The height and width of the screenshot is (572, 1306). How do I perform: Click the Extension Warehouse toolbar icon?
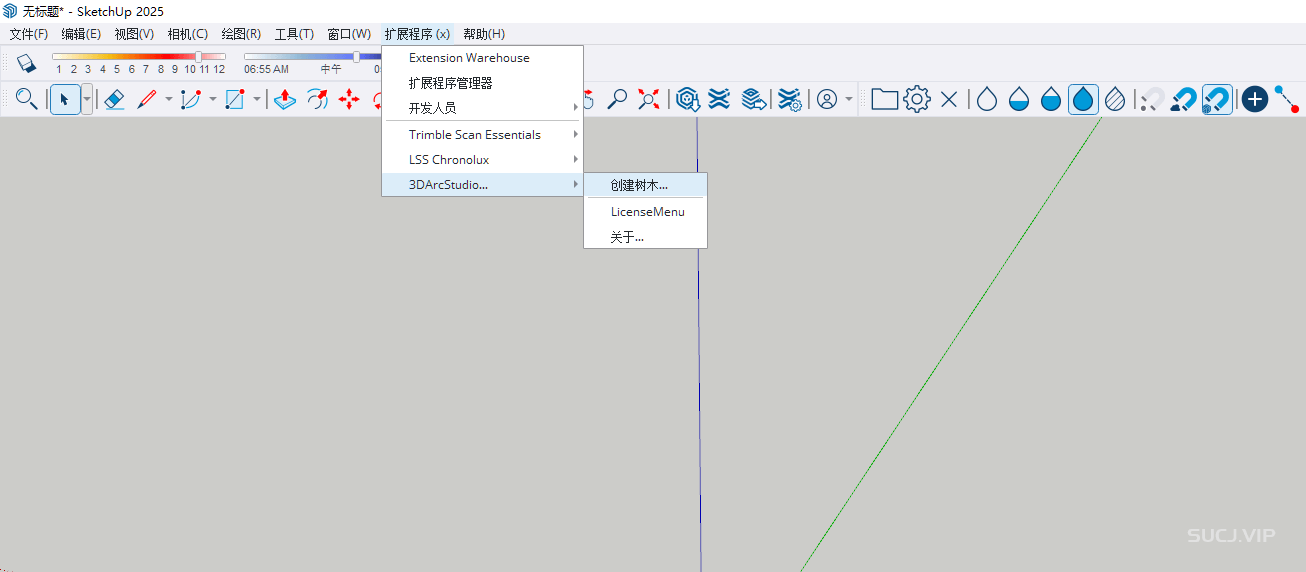click(x=719, y=99)
